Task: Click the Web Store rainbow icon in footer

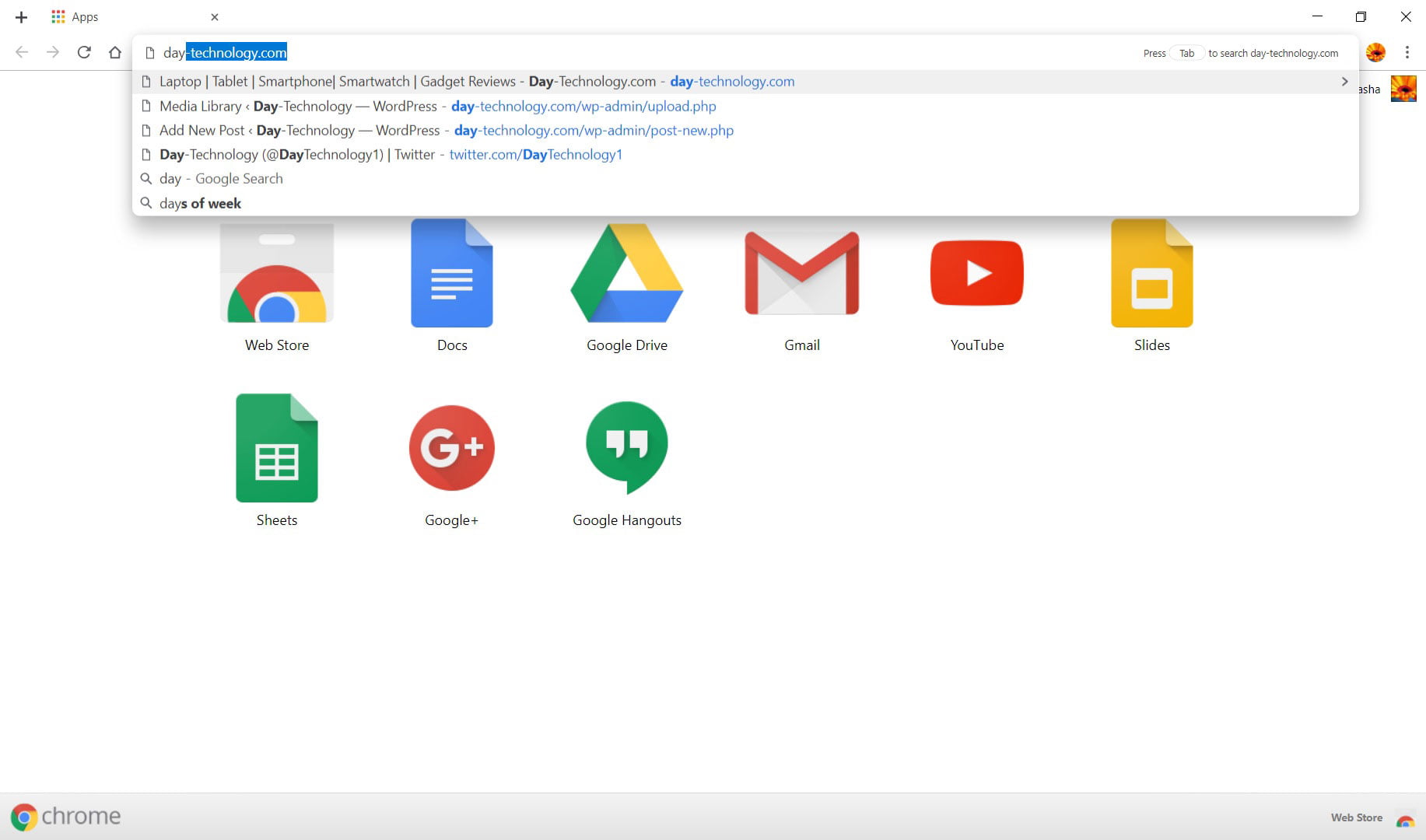Action: tap(1405, 819)
